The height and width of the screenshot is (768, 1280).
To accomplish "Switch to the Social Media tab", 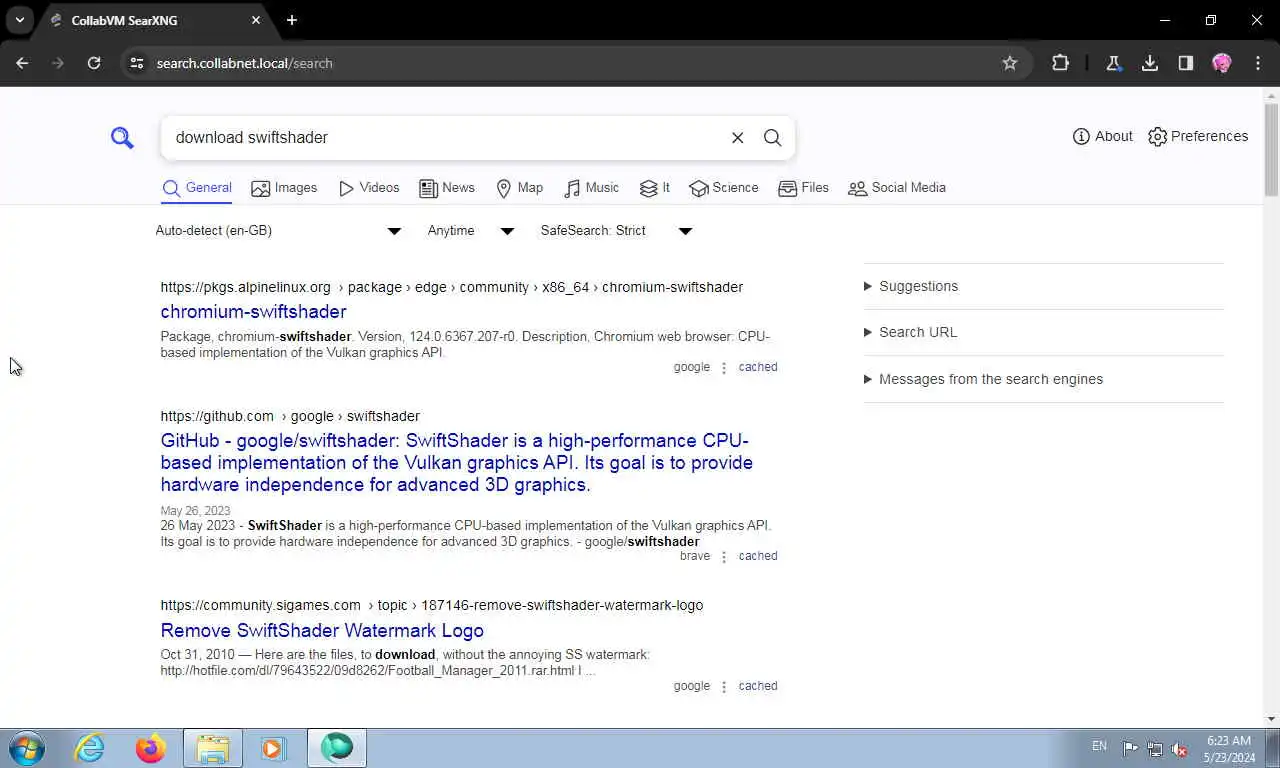I will pos(897,188).
